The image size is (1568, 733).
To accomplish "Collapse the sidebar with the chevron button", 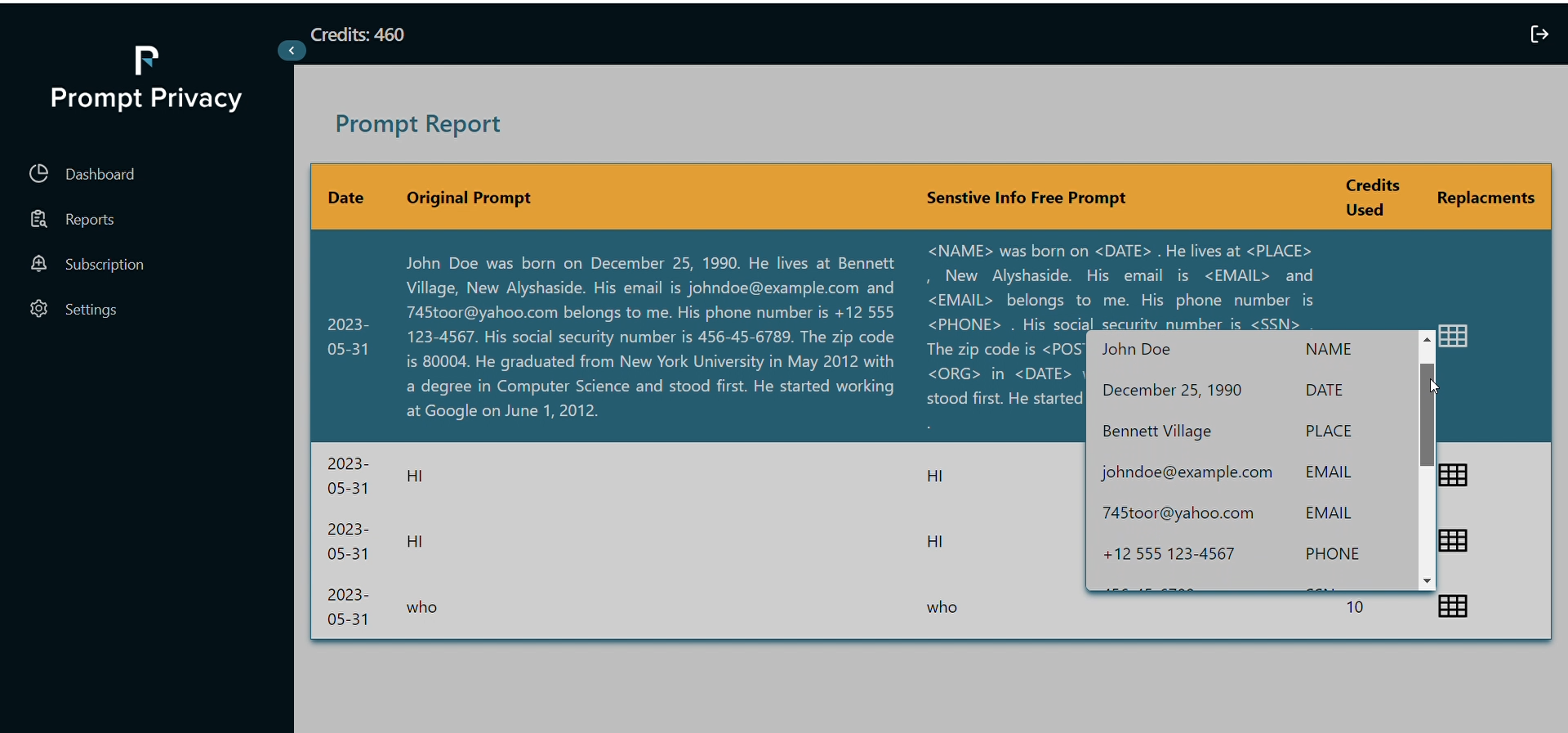I will pos(292,51).
